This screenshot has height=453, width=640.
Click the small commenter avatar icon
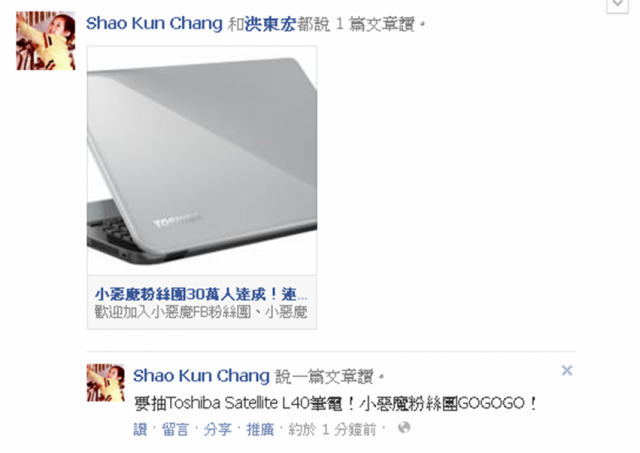[106, 383]
